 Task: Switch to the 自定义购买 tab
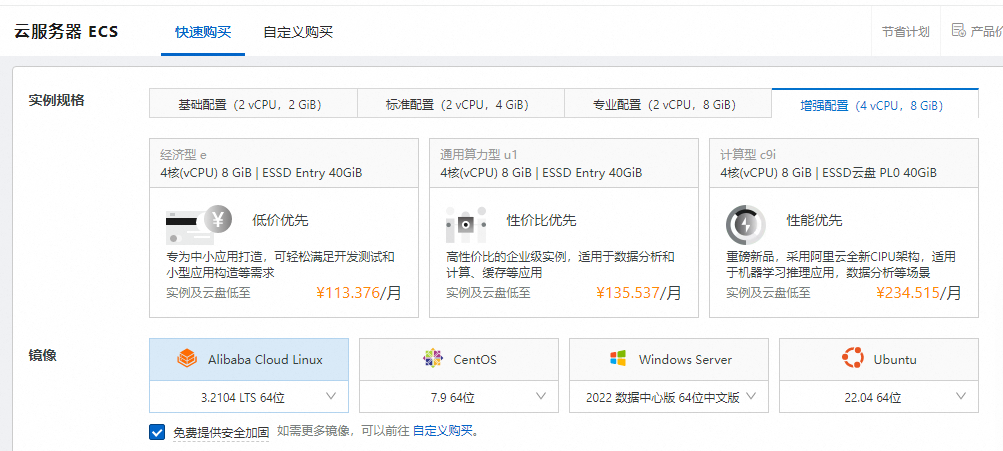[298, 32]
